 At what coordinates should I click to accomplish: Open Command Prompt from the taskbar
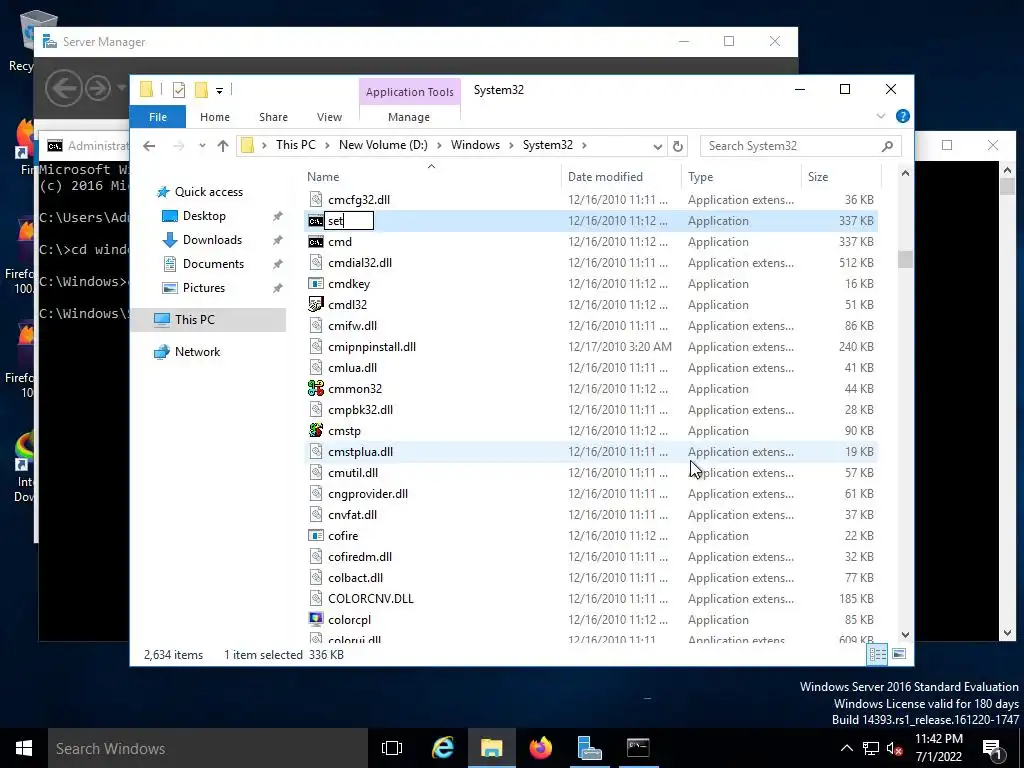coord(638,748)
